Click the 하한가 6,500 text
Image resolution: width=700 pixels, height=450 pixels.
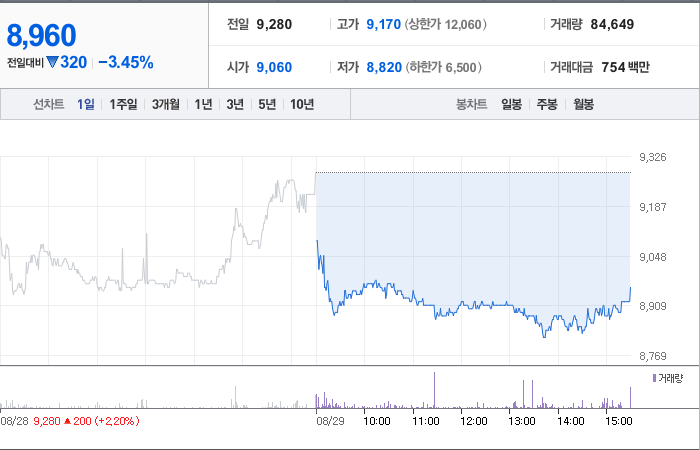(443, 67)
